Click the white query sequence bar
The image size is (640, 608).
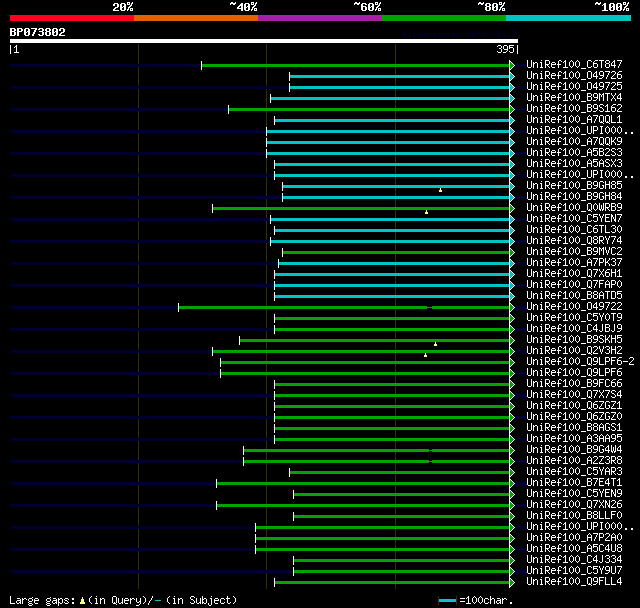click(264, 41)
